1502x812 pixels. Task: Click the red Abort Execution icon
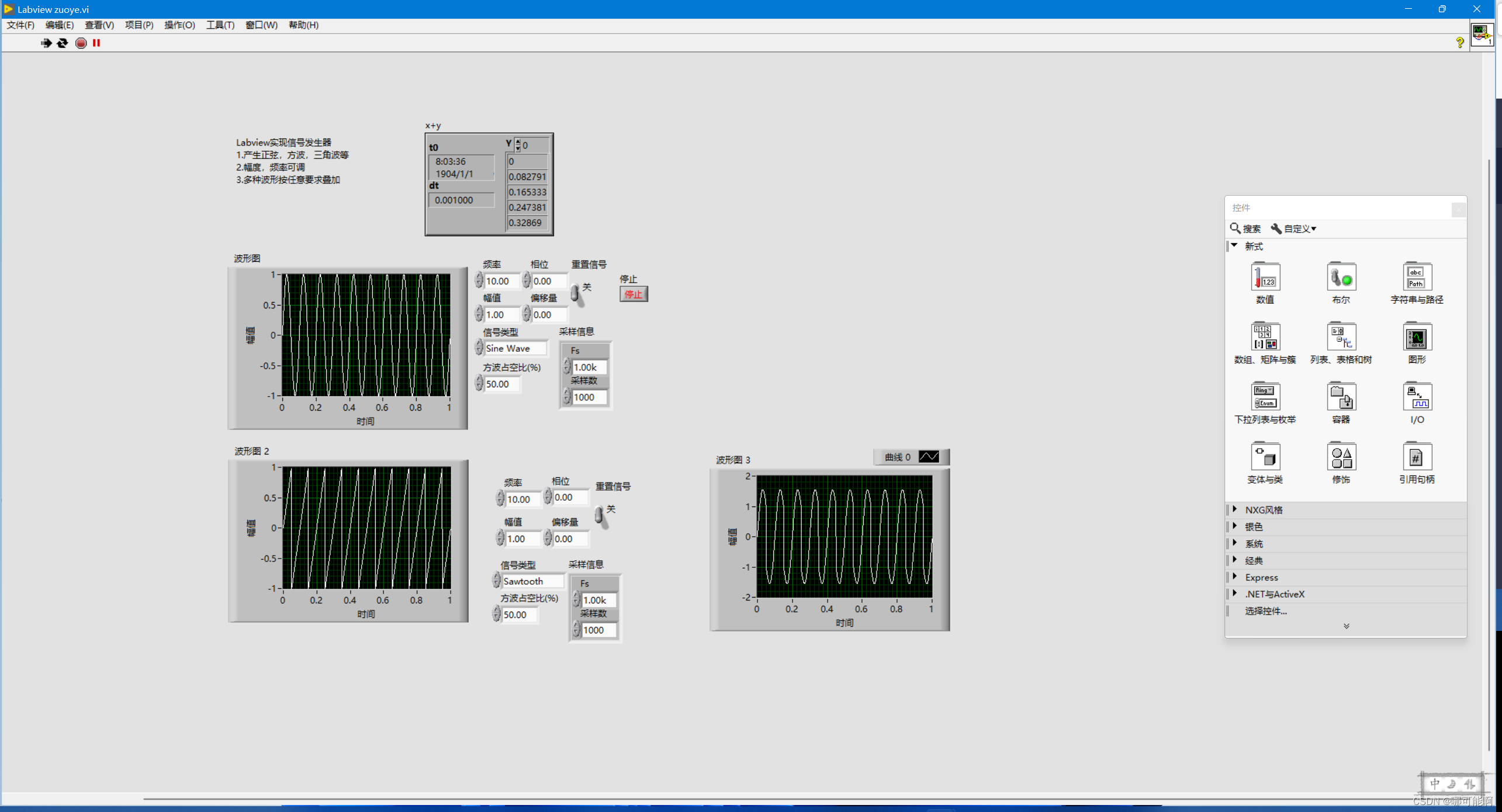(81, 43)
